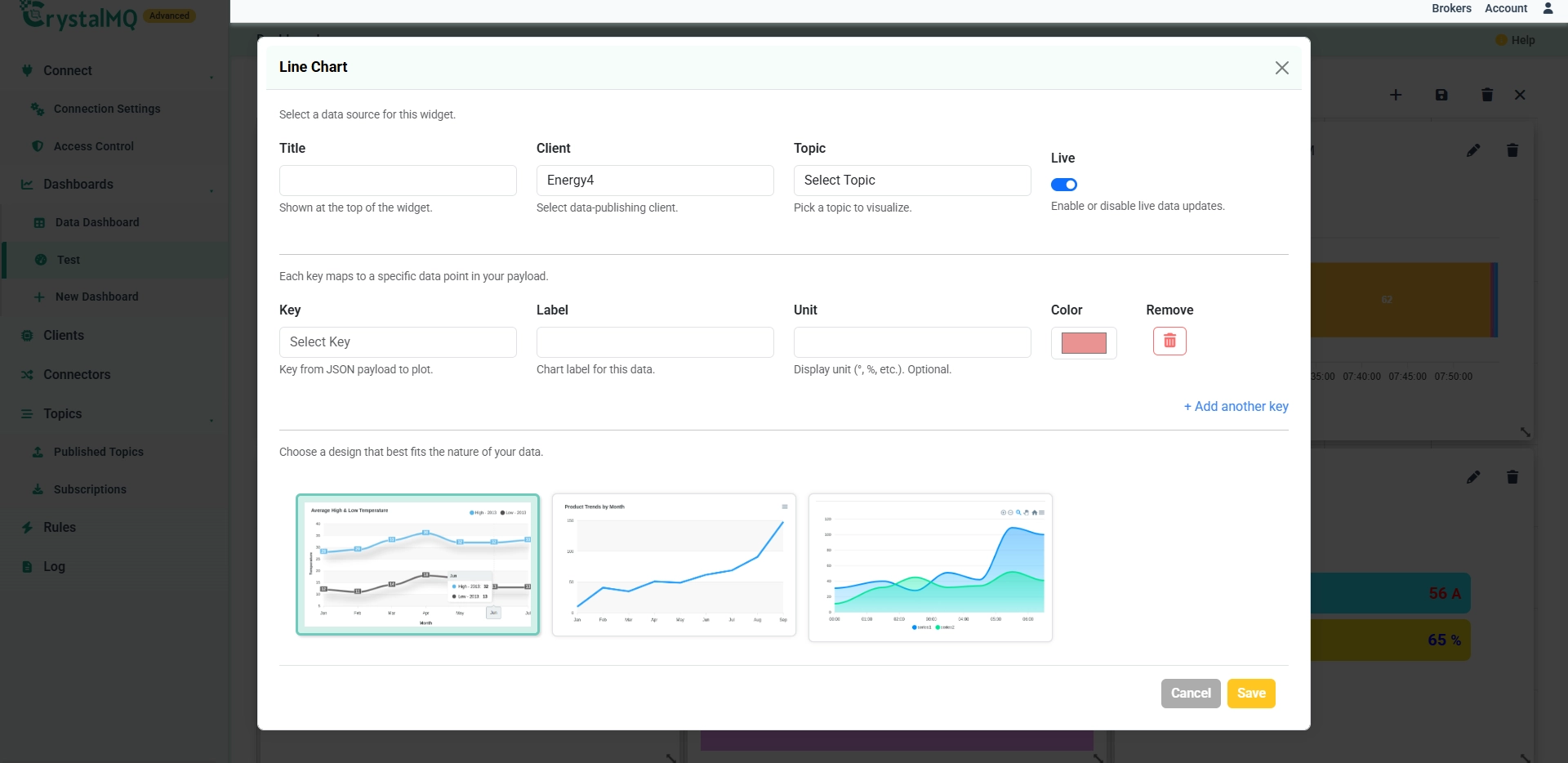The width and height of the screenshot is (1568, 763).
Task: Select the Product Trends line chart thumbnail
Action: pyautogui.click(x=674, y=564)
